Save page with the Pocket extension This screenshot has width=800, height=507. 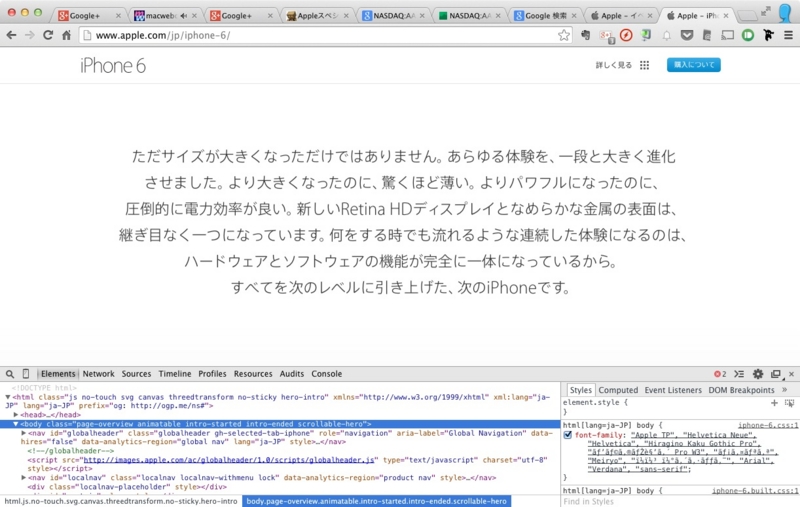tap(687, 35)
